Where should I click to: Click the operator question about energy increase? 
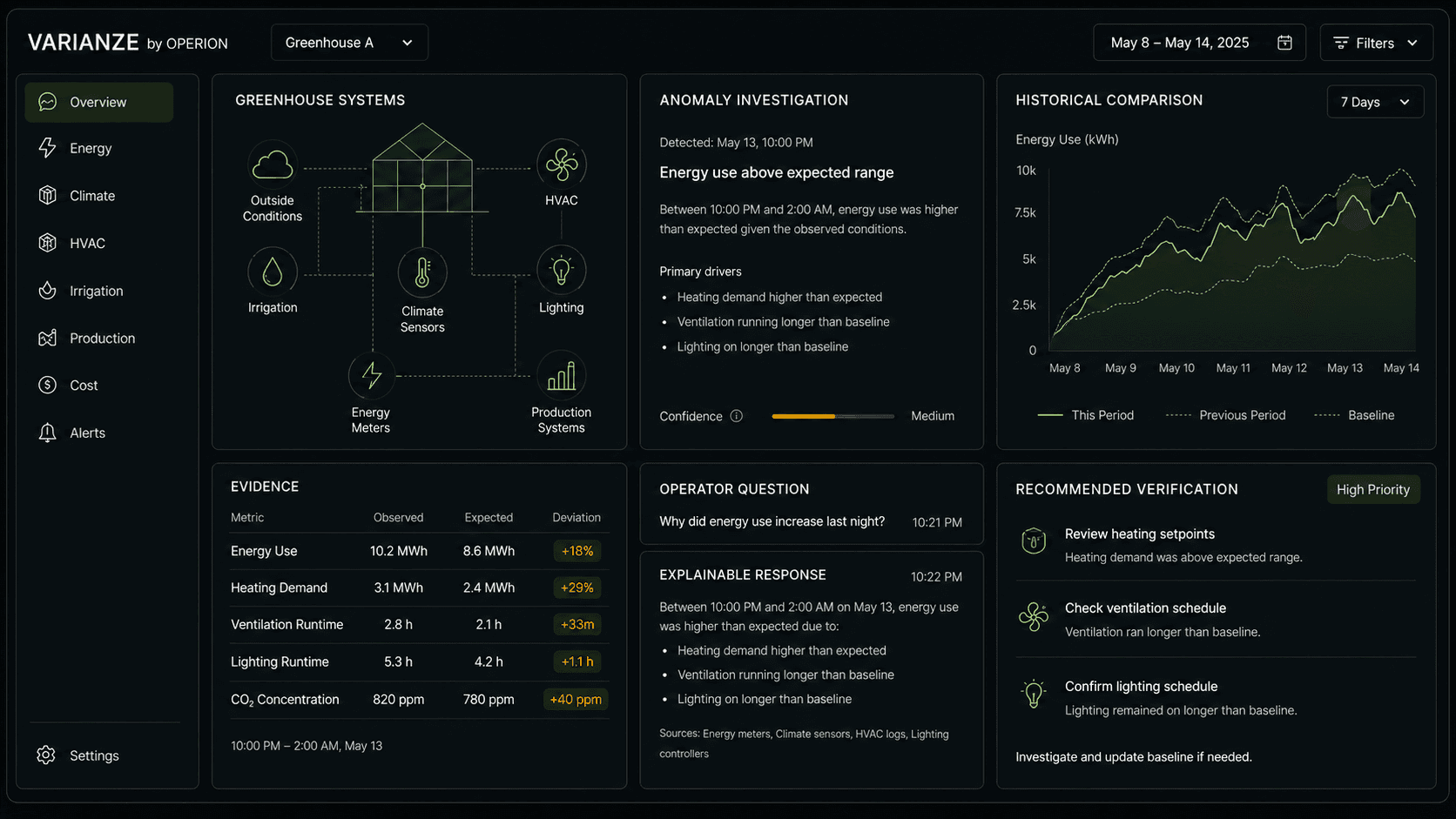click(772, 521)
